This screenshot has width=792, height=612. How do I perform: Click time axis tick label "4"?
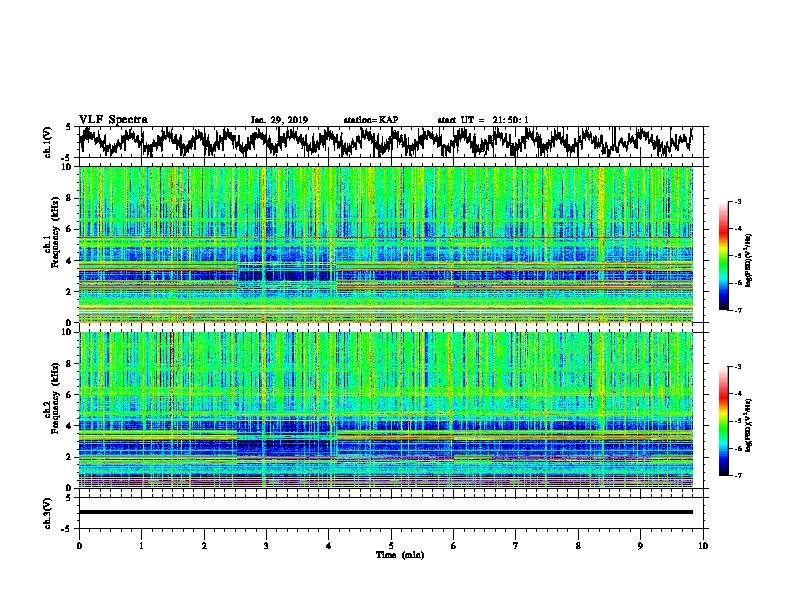[x=329, y=546]
